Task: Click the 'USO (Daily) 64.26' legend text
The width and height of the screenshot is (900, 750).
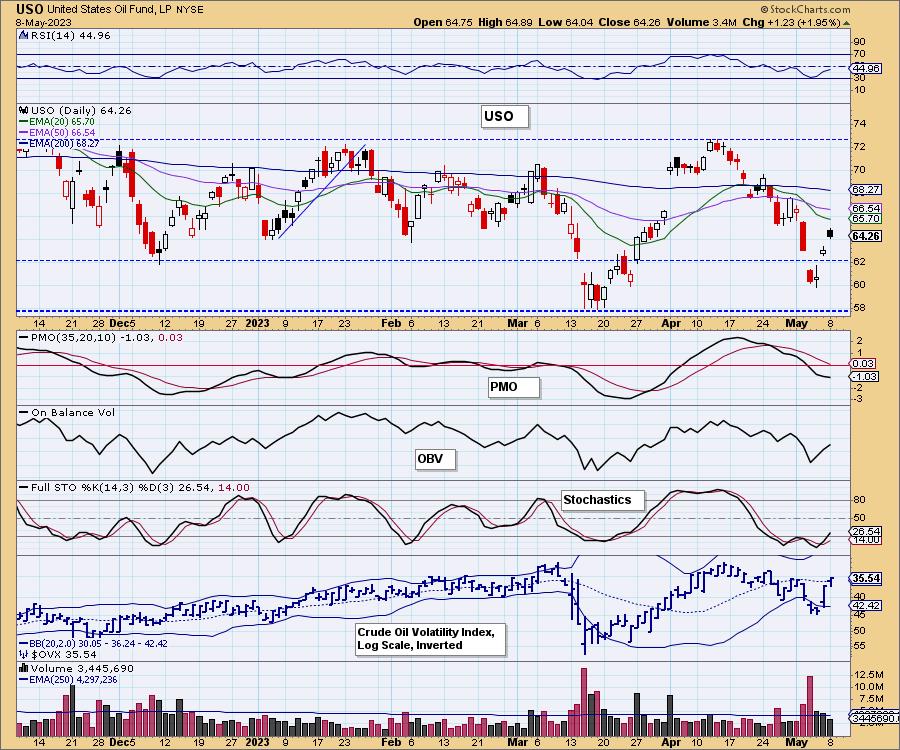Action: (x=81, y=110)
